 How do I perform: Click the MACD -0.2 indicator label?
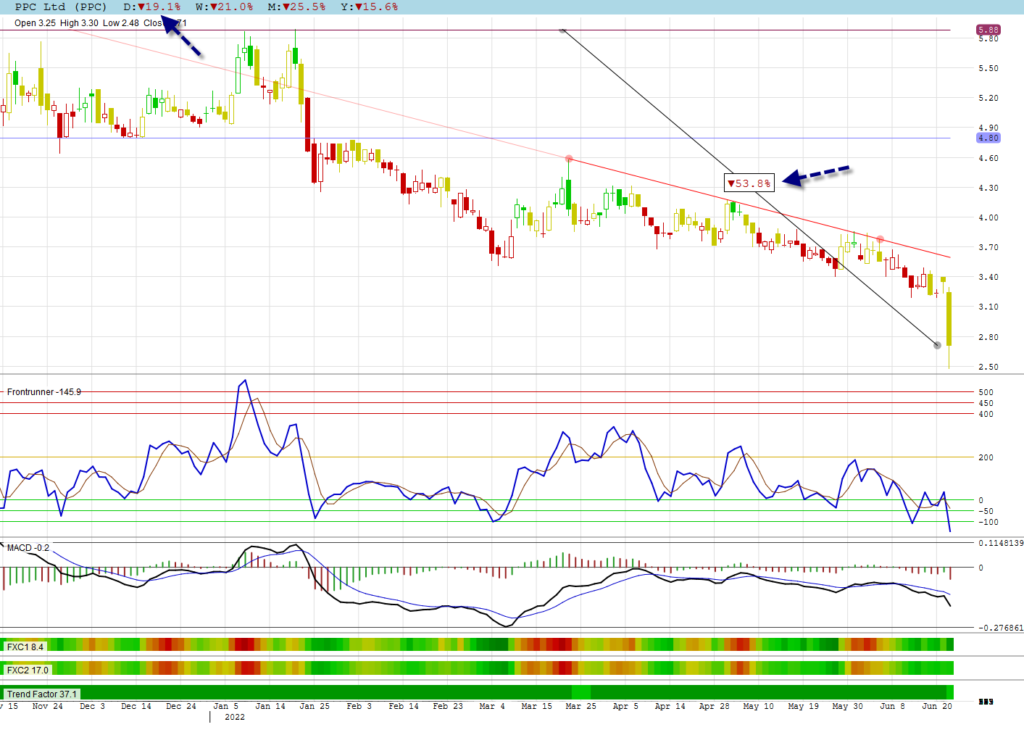point(28,547)
